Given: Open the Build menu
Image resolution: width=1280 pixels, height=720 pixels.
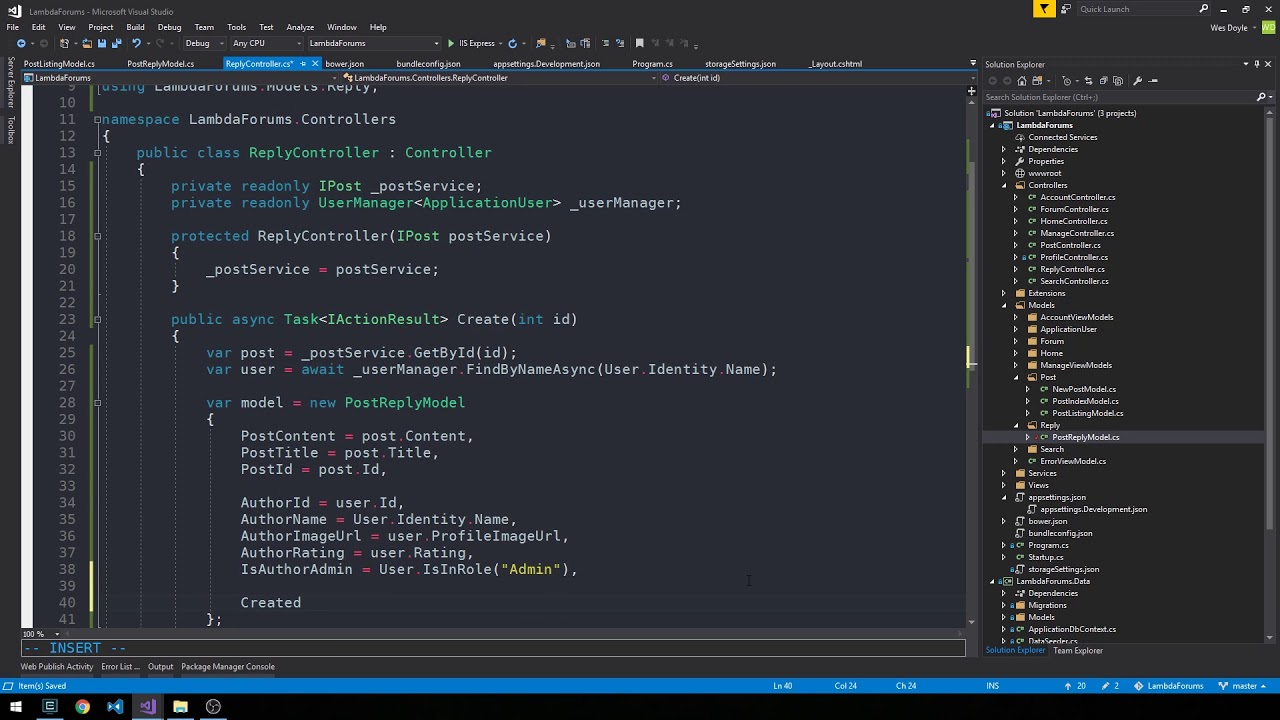Looking at the screenshot, I should pyautogui.click(x=135, y=27).
